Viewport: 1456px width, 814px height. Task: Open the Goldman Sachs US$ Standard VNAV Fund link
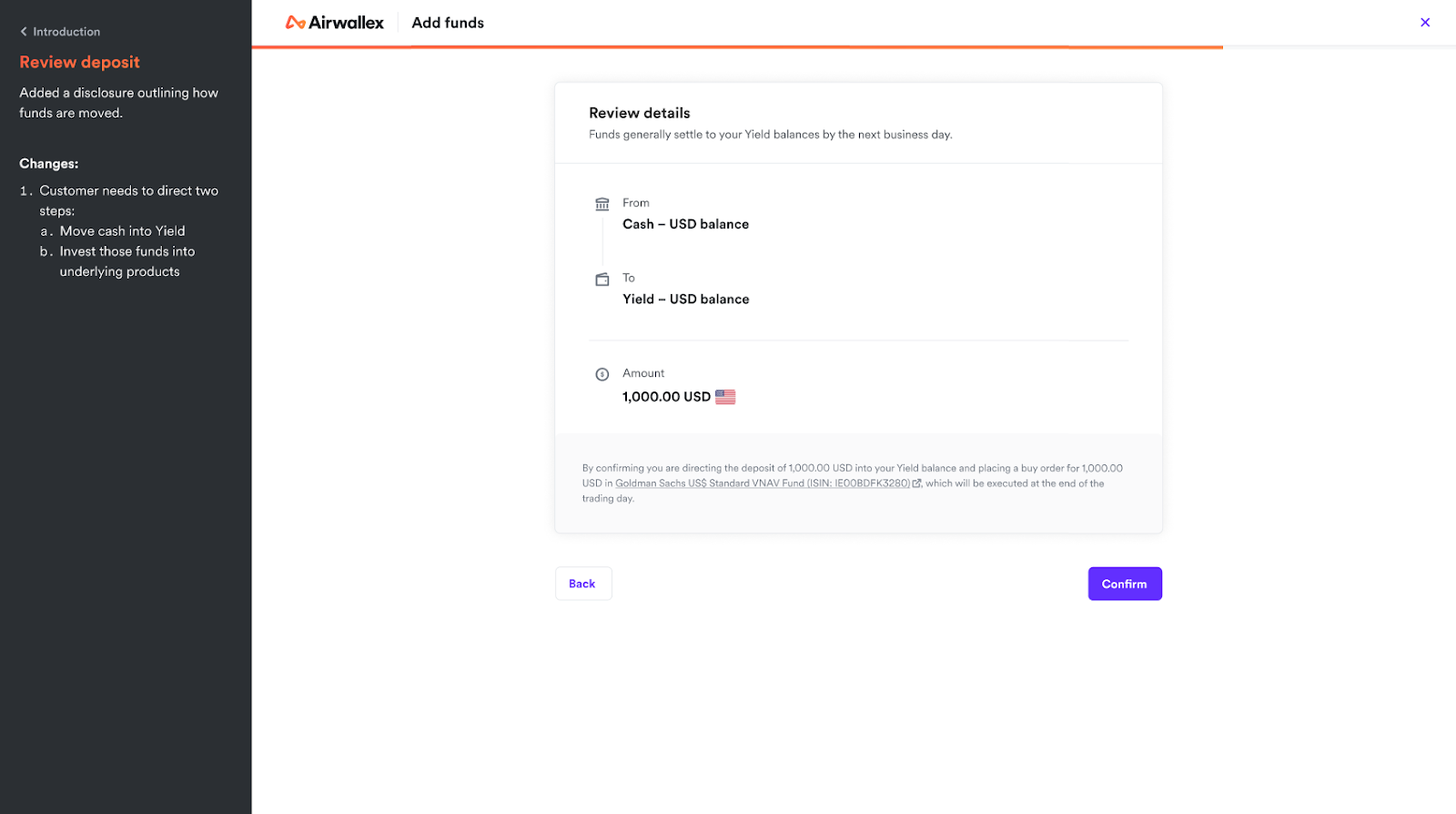762,483
